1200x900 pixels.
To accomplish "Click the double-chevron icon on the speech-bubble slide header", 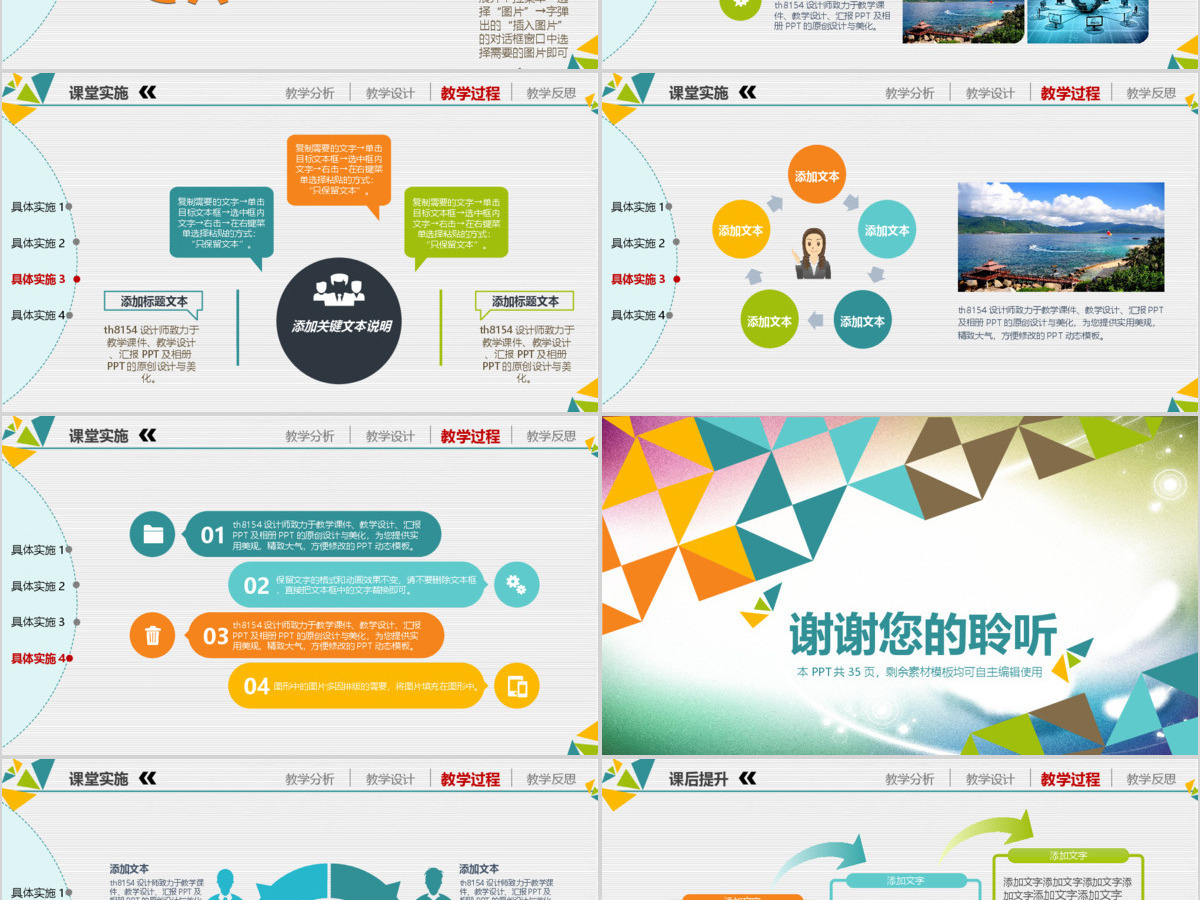I will (148, 93).
